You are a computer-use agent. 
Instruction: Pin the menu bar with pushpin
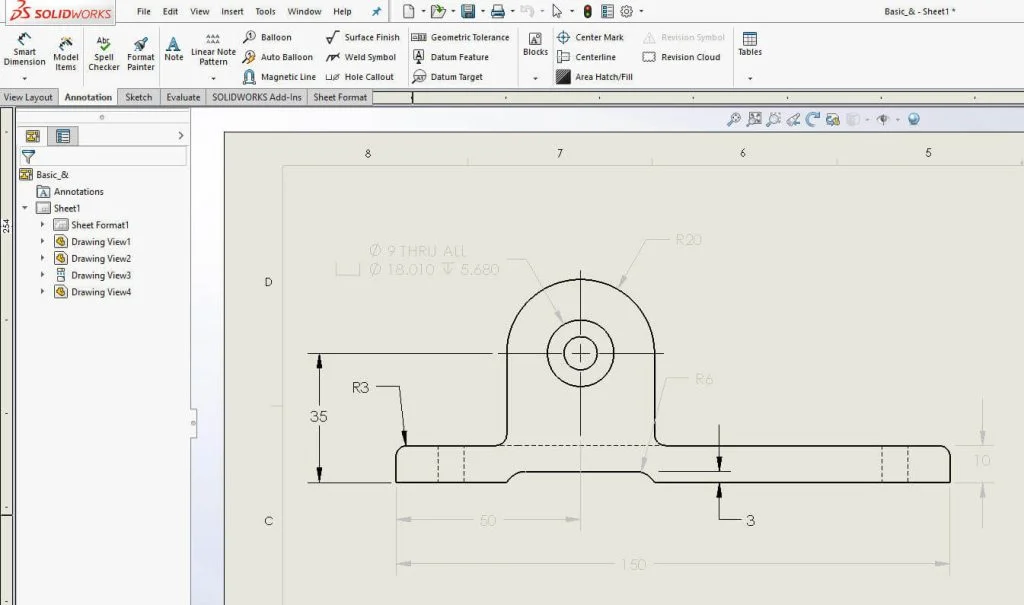coord(376,12)
